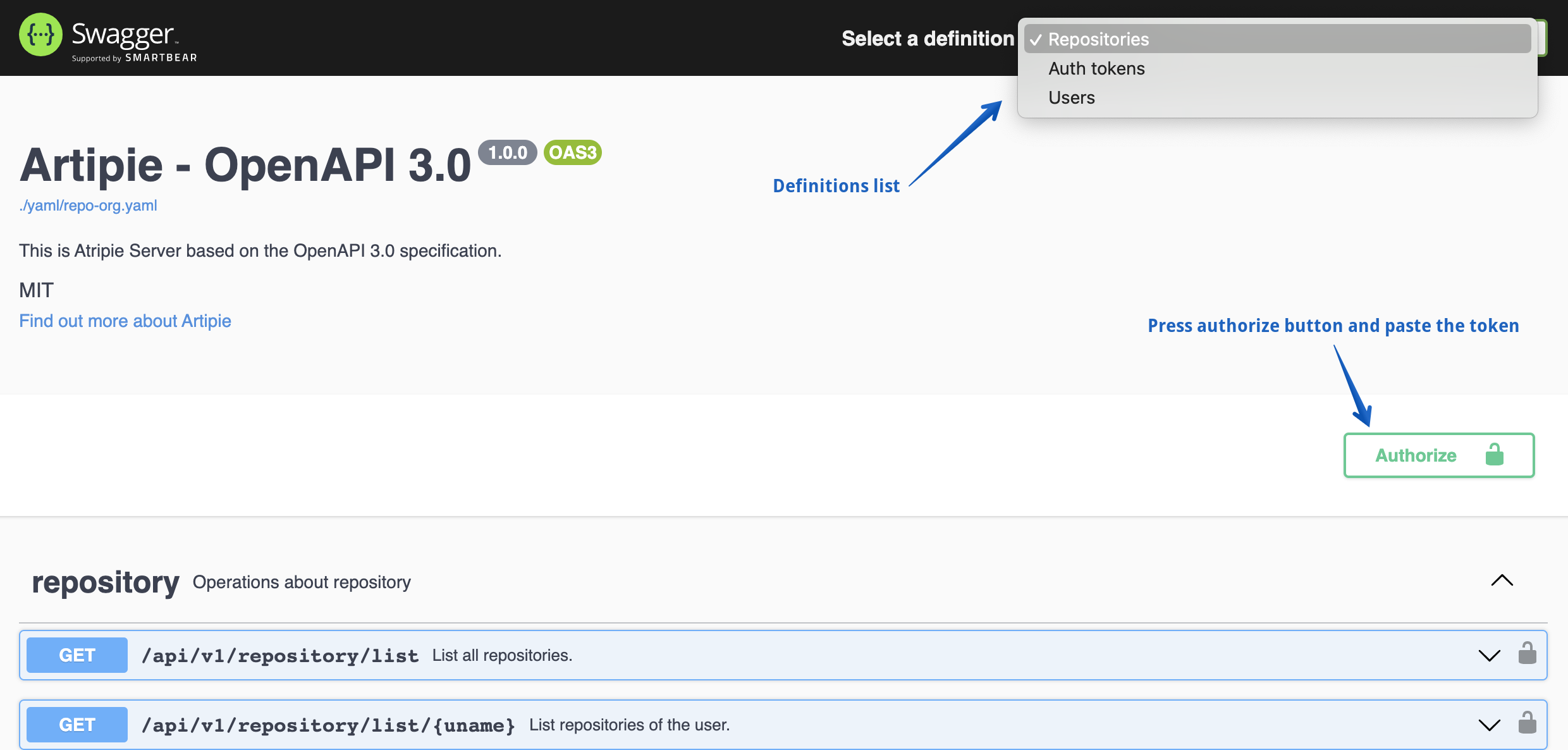The image size is (1568, 750).
Task: Select Users from the definitions list
Action: click(x=1072, y=97)
